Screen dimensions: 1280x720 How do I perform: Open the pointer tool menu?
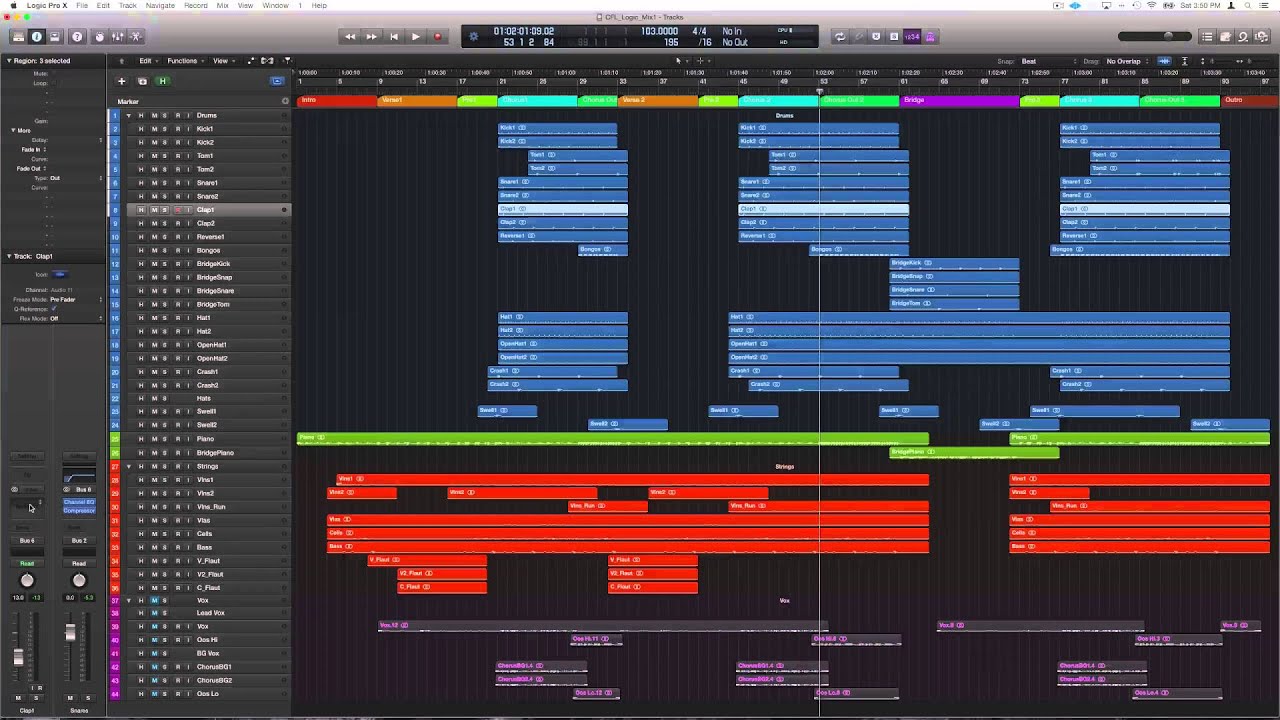680,61
